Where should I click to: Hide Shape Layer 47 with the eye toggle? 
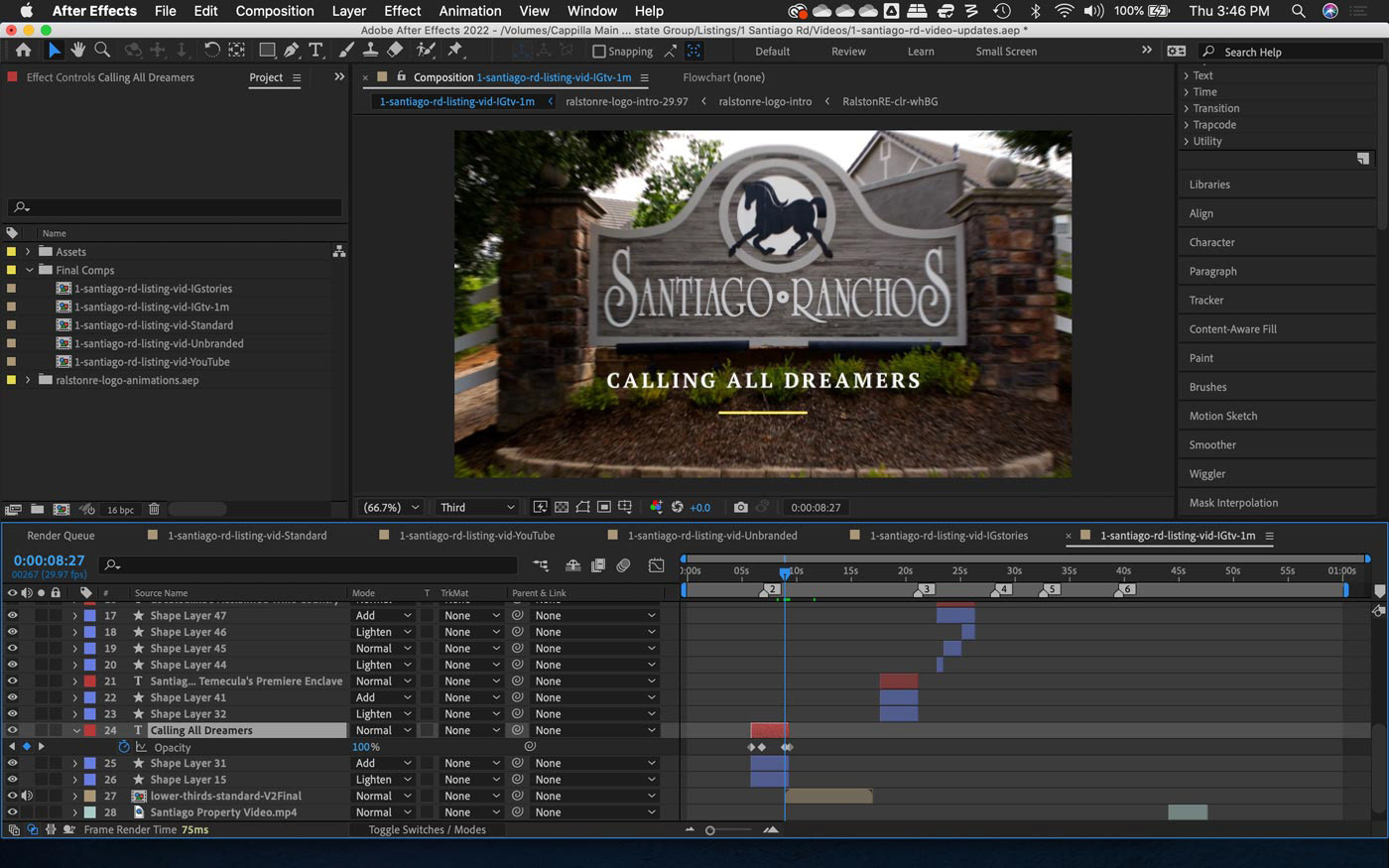point(12,615)
